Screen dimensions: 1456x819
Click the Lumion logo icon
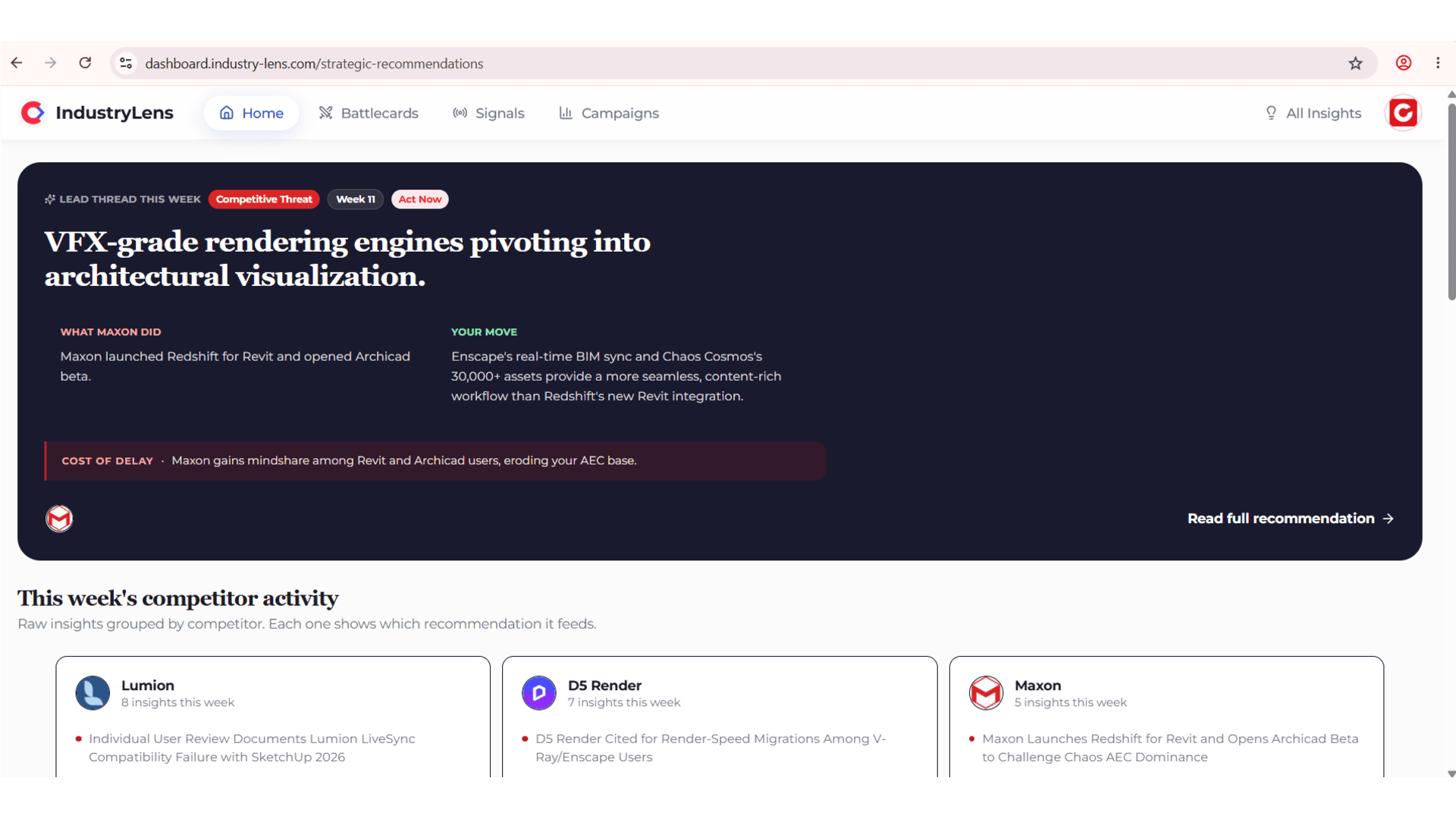(93, 693)
